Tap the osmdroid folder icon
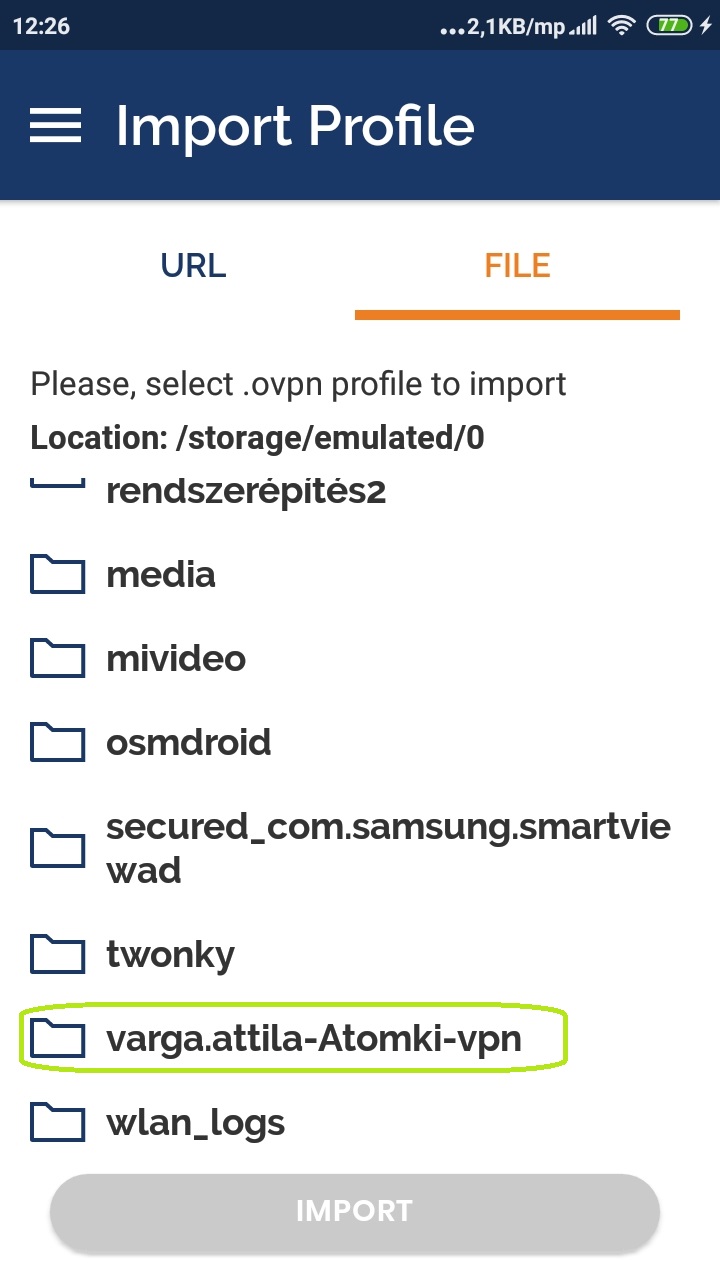The height and width of the screenshot is (1280, 720). click(x=57, y=743)
